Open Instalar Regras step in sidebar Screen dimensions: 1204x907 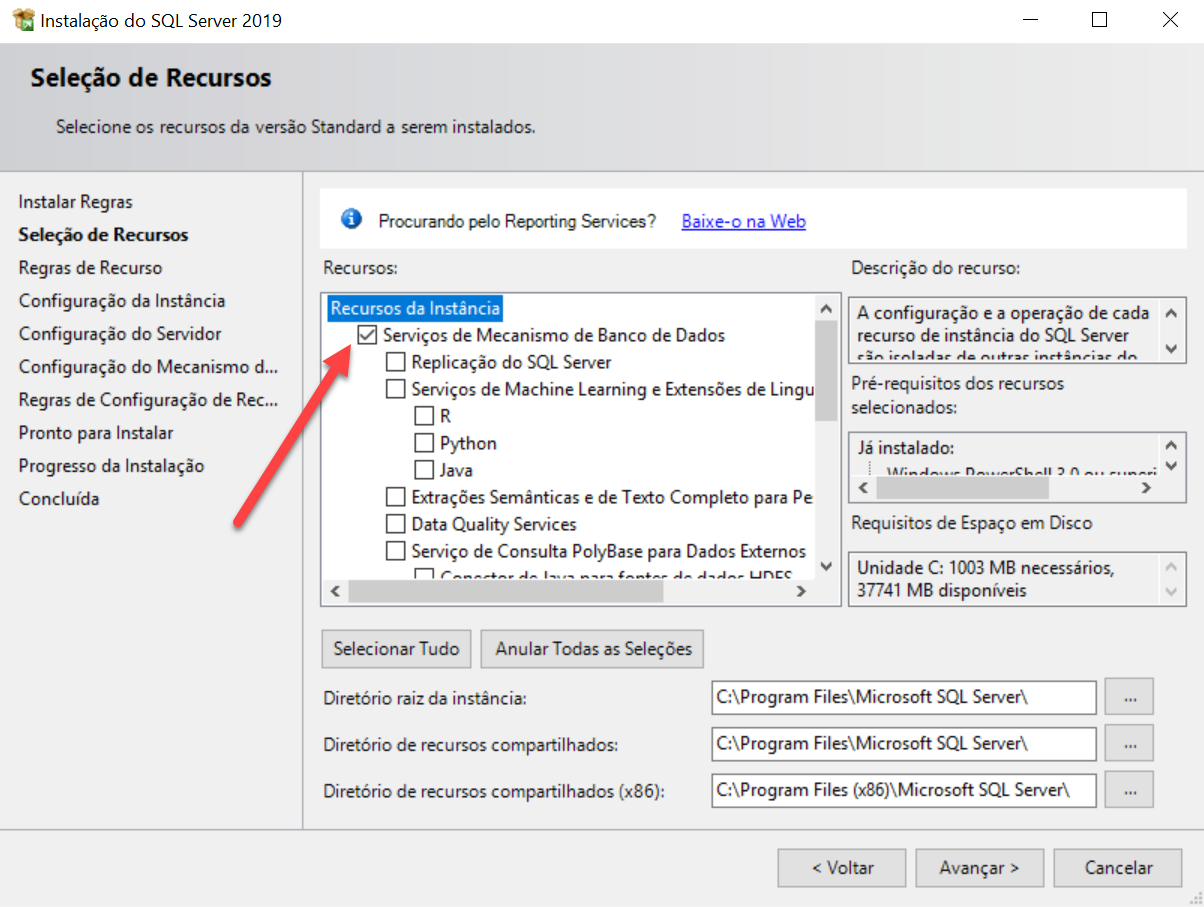tap(76, 202)
